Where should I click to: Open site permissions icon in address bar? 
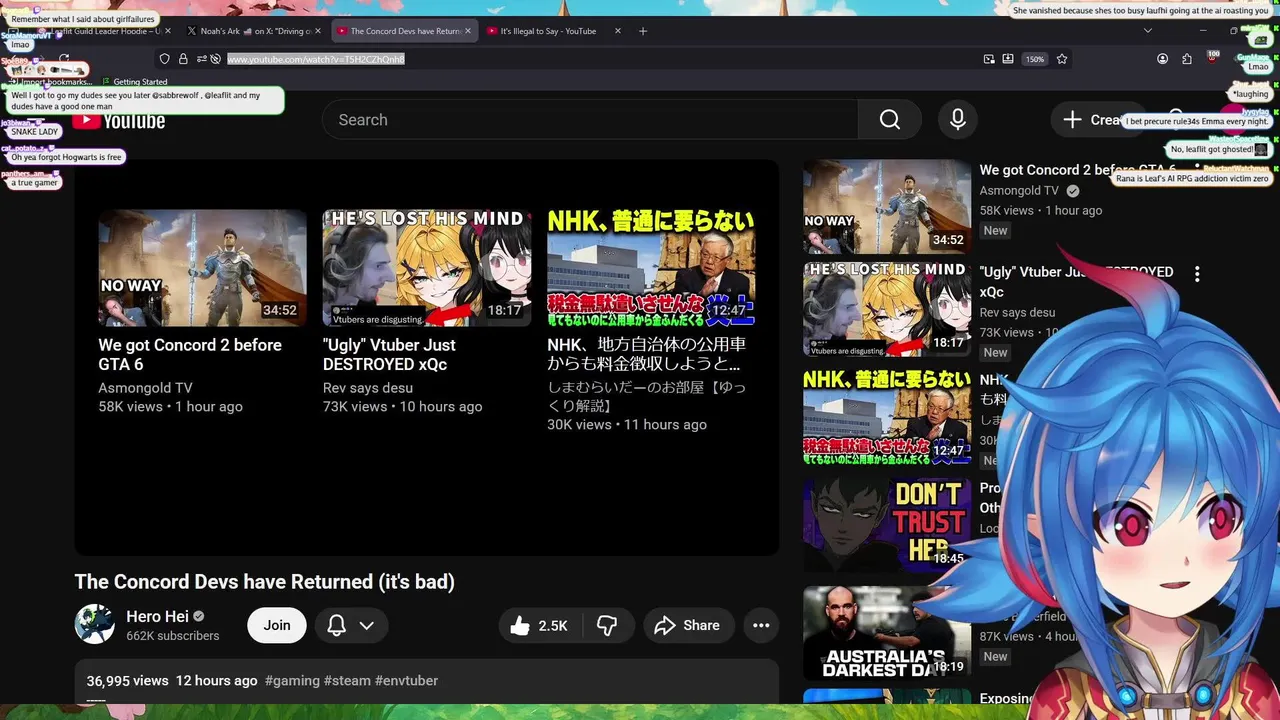201,59
